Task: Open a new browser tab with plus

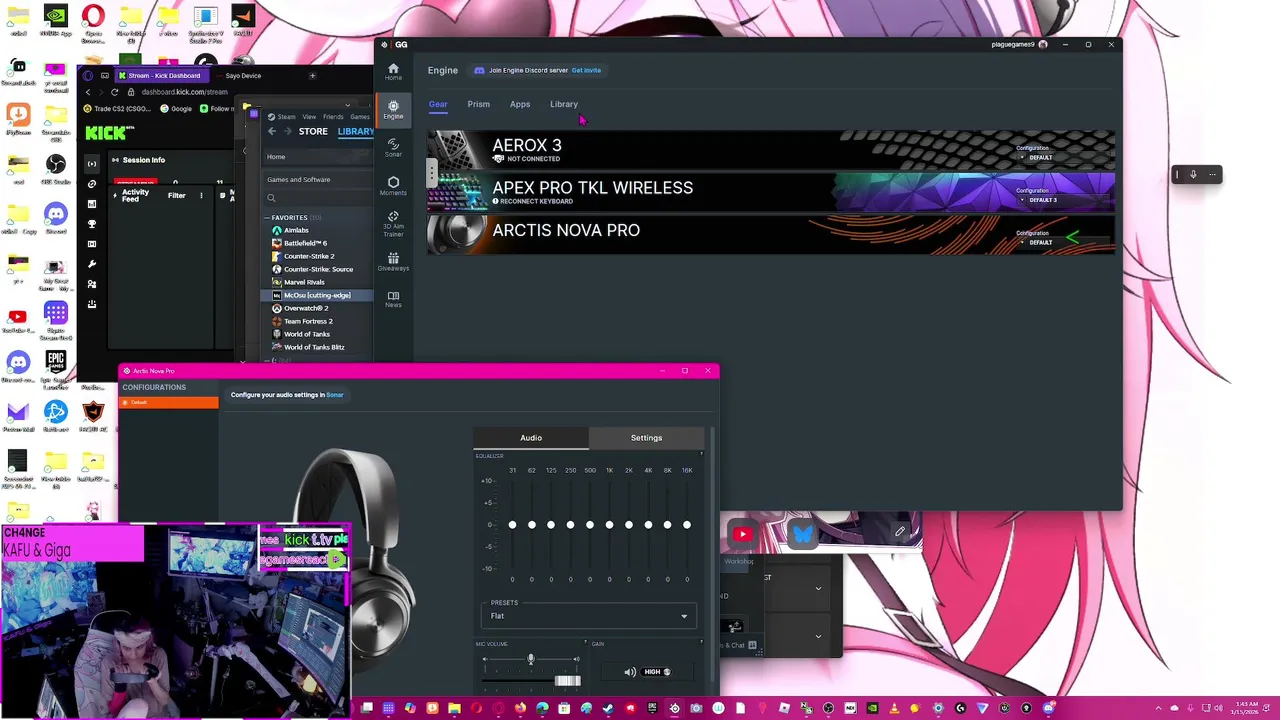Action: click(312, 75)
